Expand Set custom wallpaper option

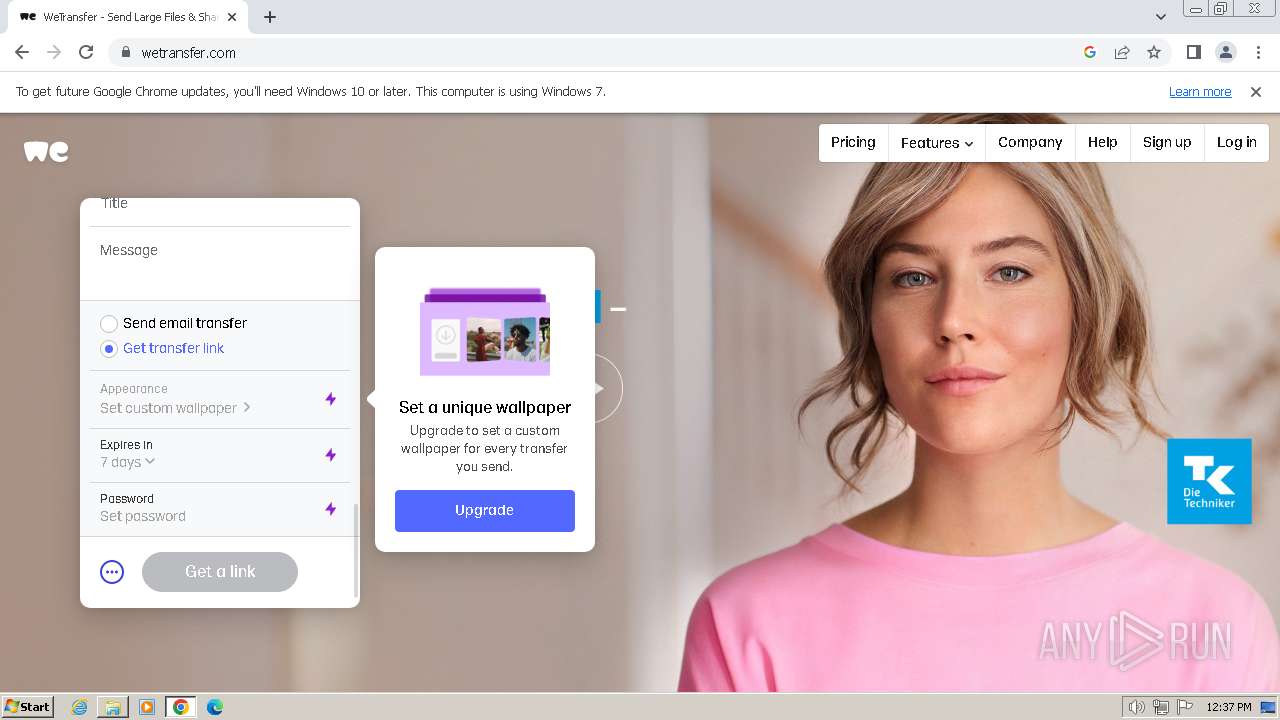click(x=175, y=408)
